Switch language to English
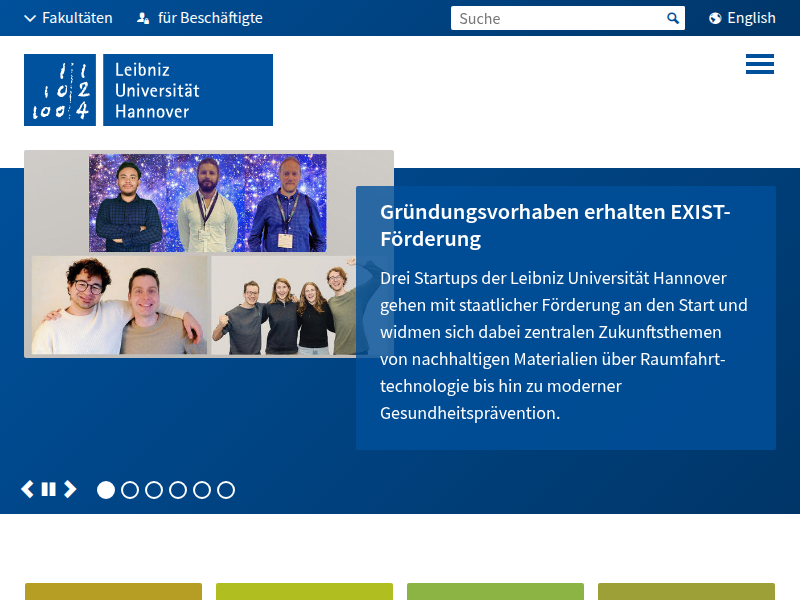The image size is (800, 600). click(x=751, y=18)
